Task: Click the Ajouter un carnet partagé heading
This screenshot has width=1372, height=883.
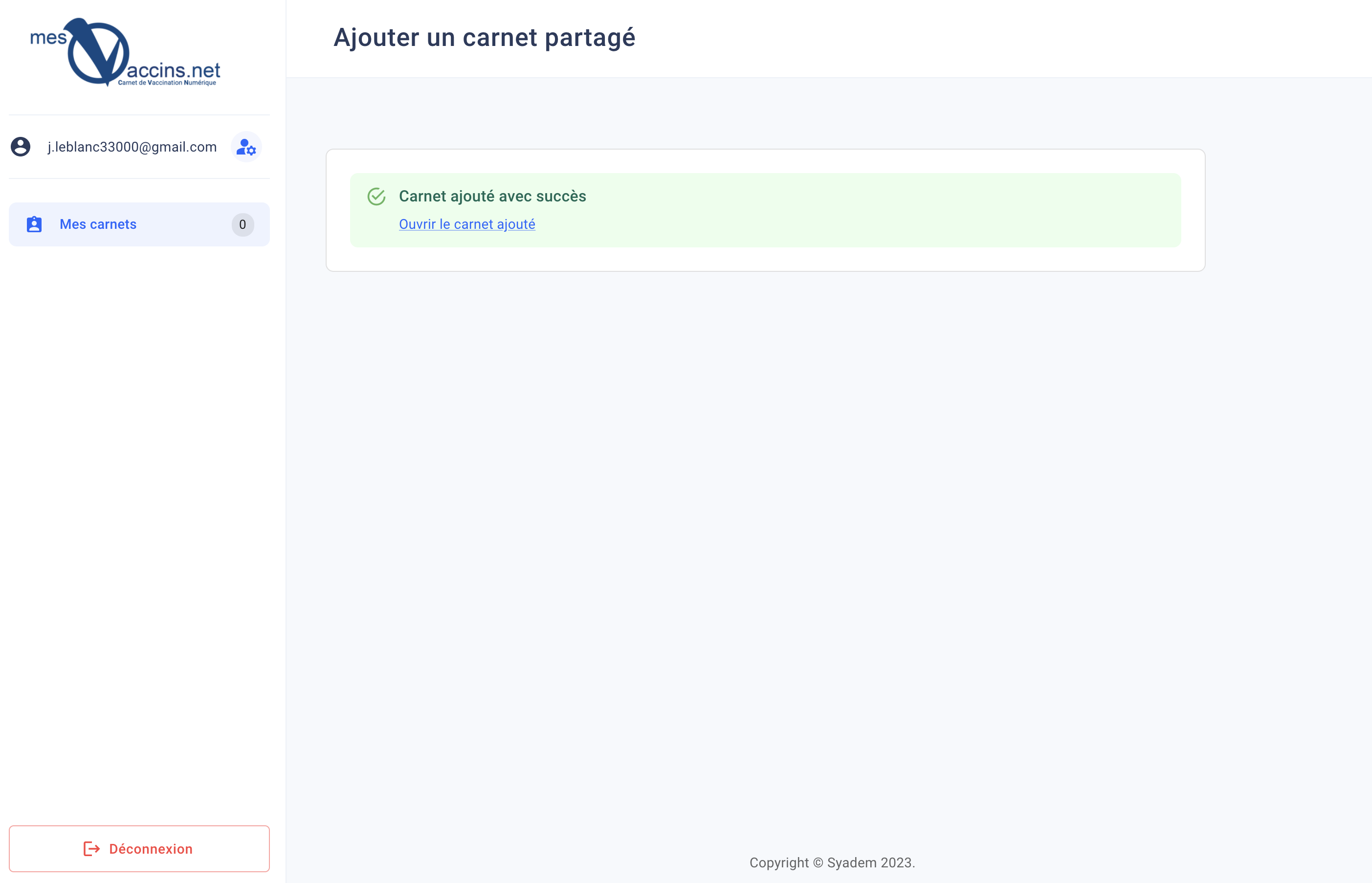Action: coord(485,38)
